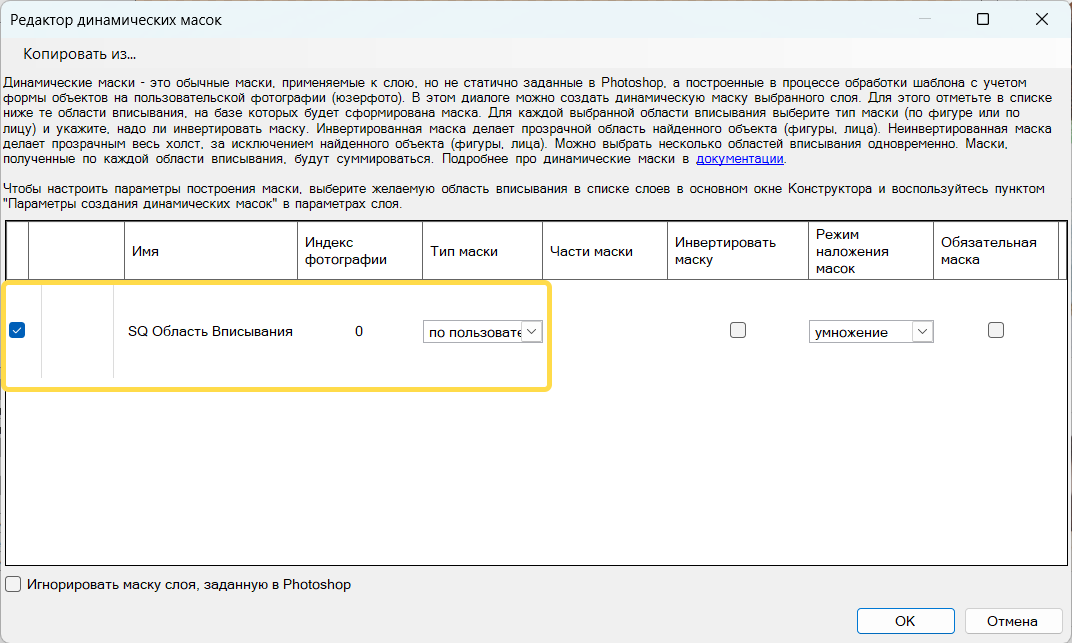The image size is (1072, 643).
Task: Click the Обязательная маска column header
Action: point(988,251)
